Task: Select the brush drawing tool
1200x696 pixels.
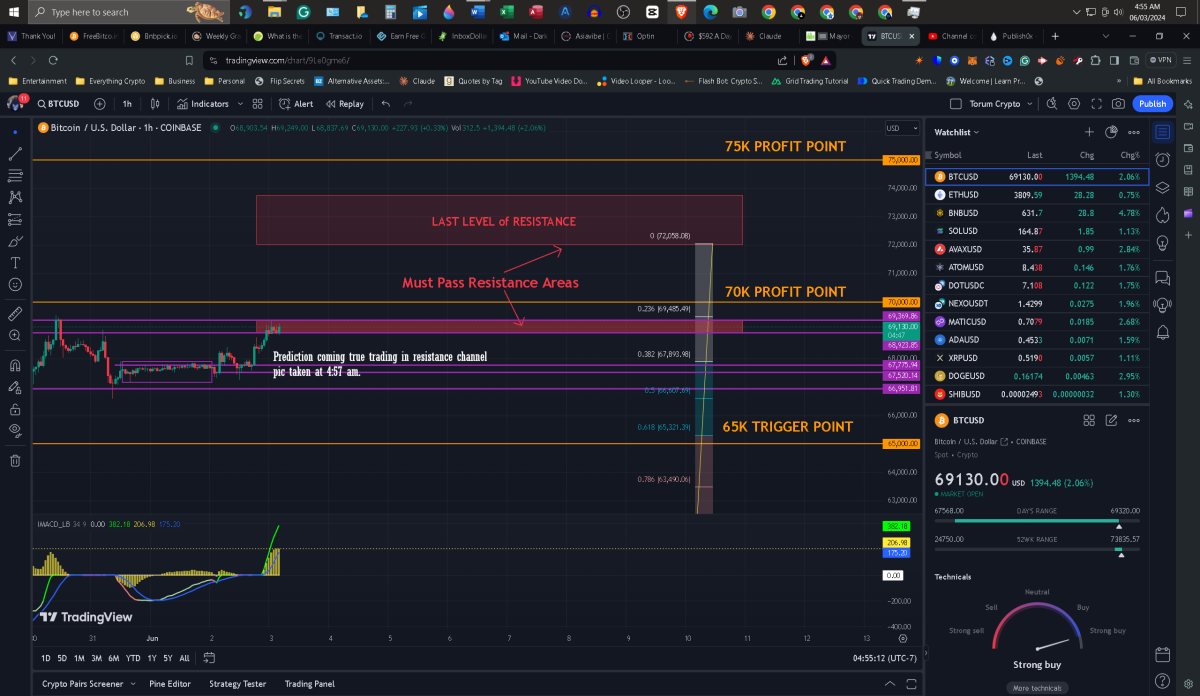Action: pos(15,241)
